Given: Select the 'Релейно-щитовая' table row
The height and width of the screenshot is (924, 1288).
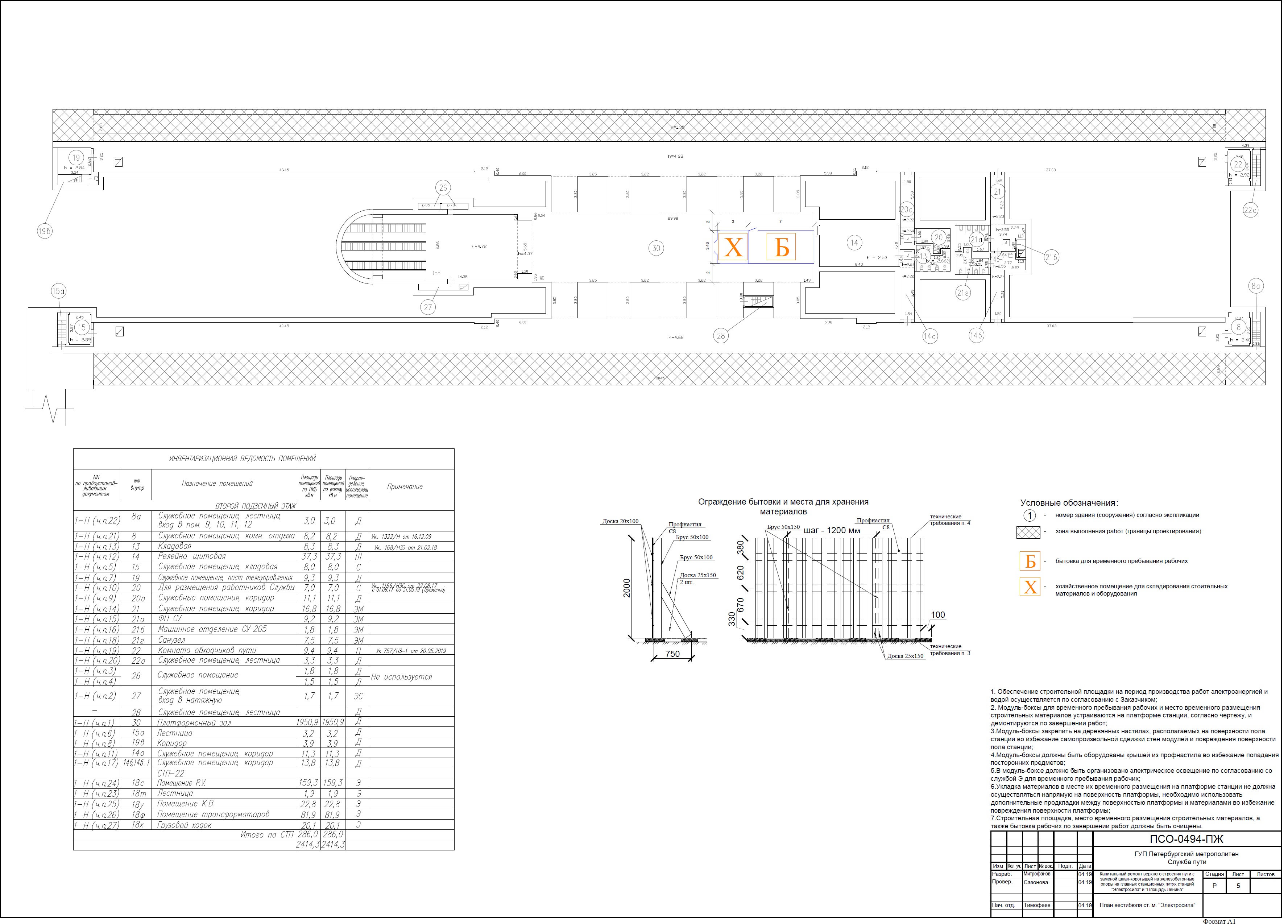Looking at the screenshot, I should [x=191, y=556].
